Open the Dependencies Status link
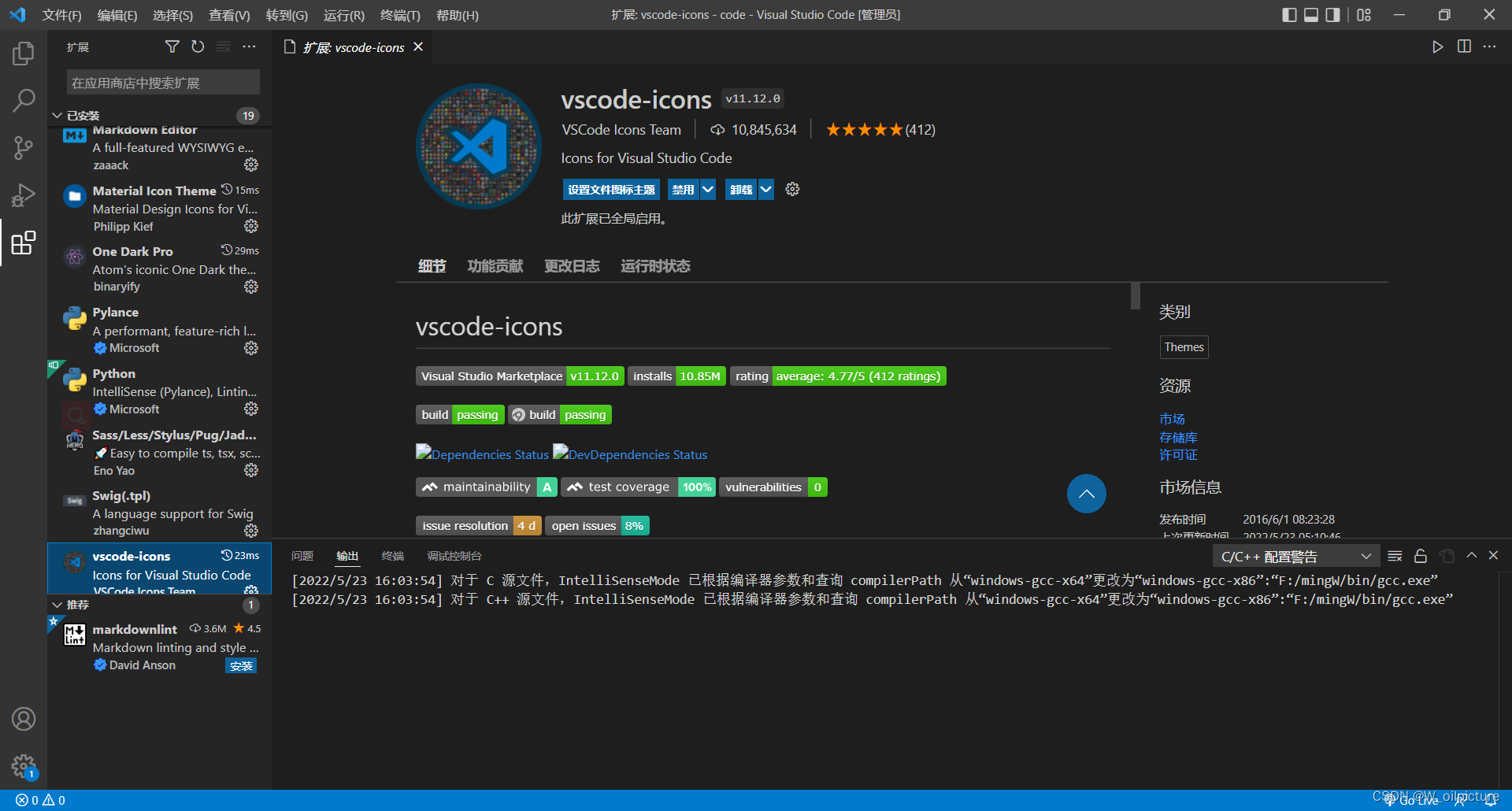This screenshot has width=1512, height=811. tap(482, 454)
